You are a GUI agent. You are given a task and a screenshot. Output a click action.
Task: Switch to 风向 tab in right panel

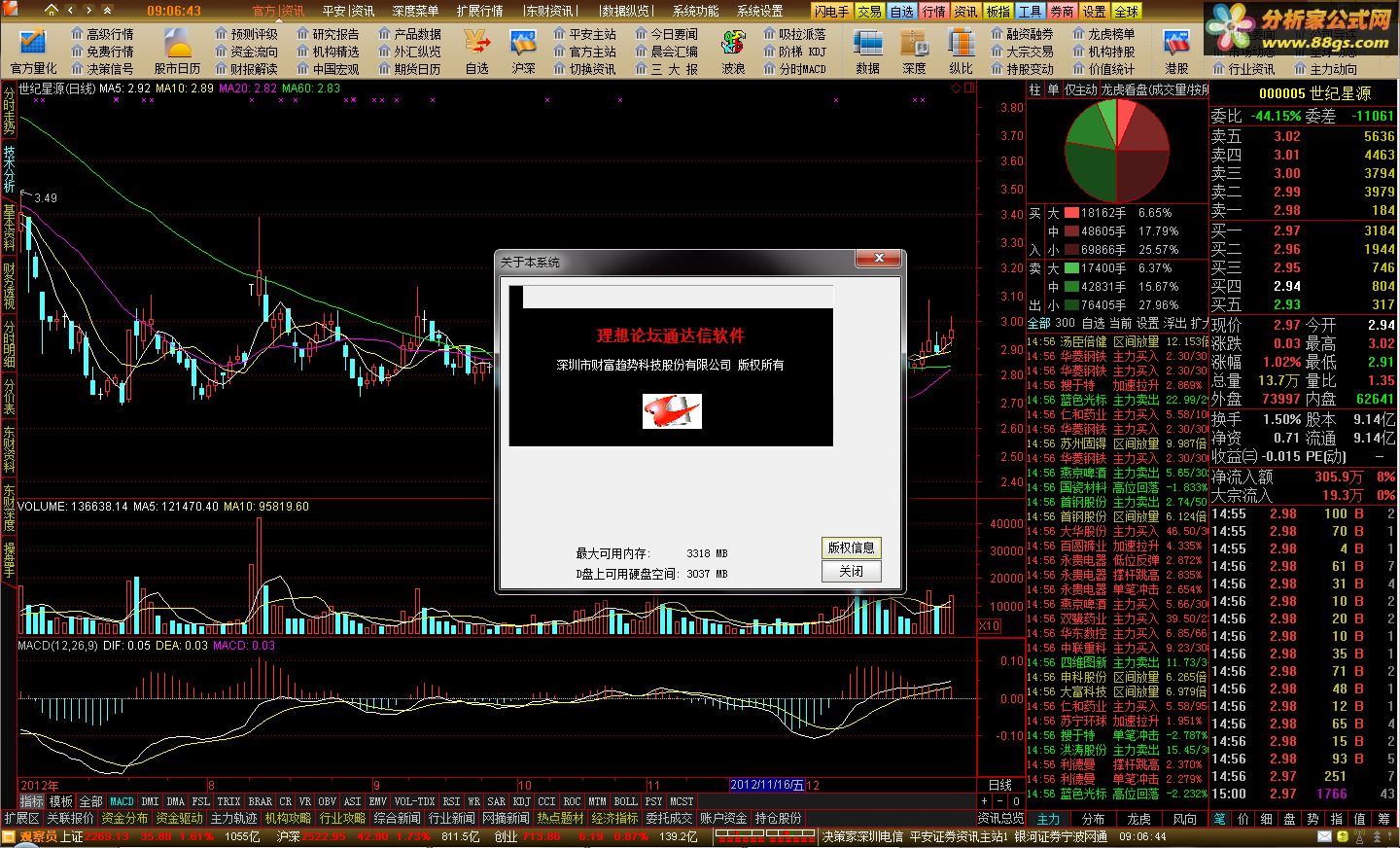click(1184, 819)
